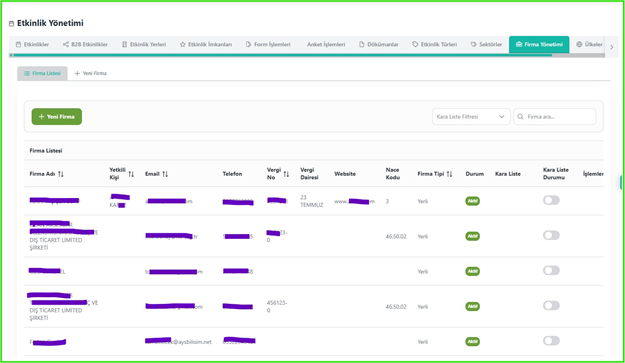
Task: Sort by Vergi No arrows
Action: [286, 174]
